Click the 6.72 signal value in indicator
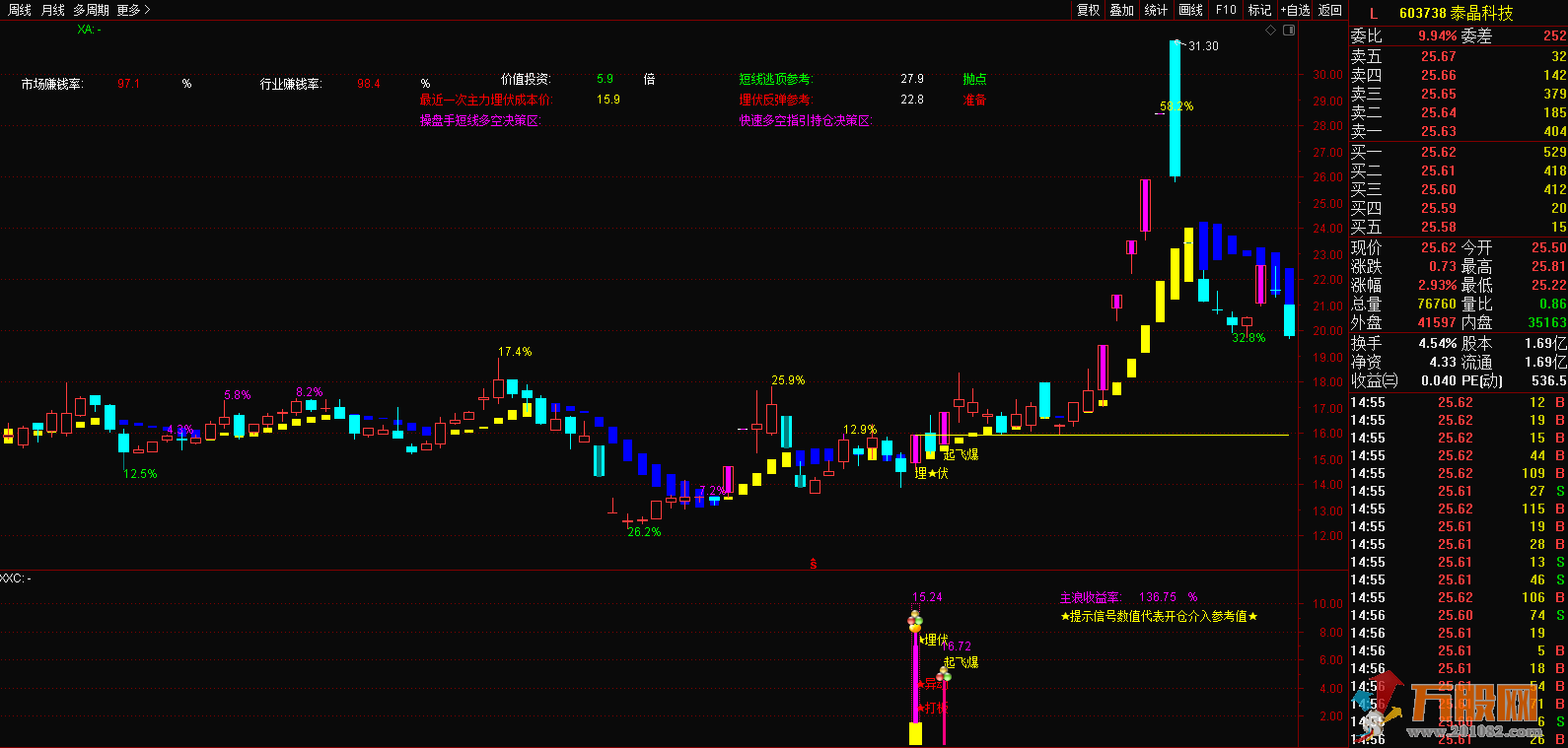This screenshot has width=1568, height=748. coord(958,647)
